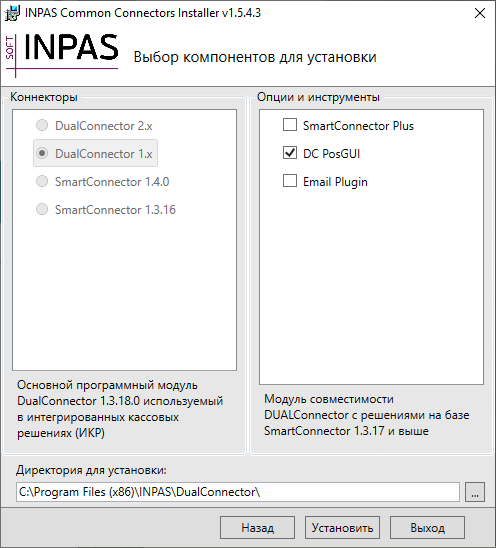Click the Выбор компонентов для установки heading

pos(255,57)
